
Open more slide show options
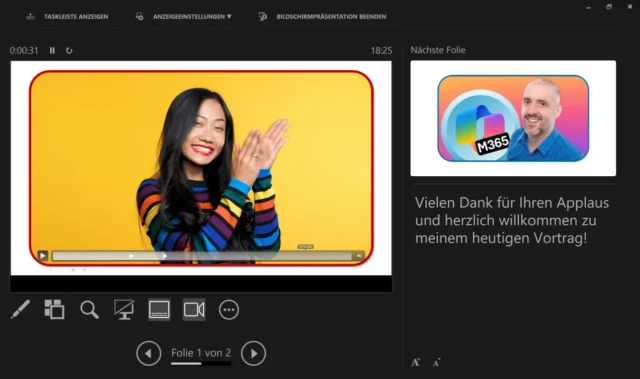pos(229,310)
